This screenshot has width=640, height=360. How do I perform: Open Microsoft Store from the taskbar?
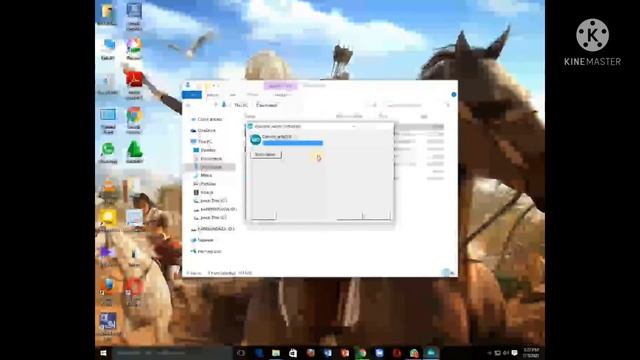pos(293,353)
